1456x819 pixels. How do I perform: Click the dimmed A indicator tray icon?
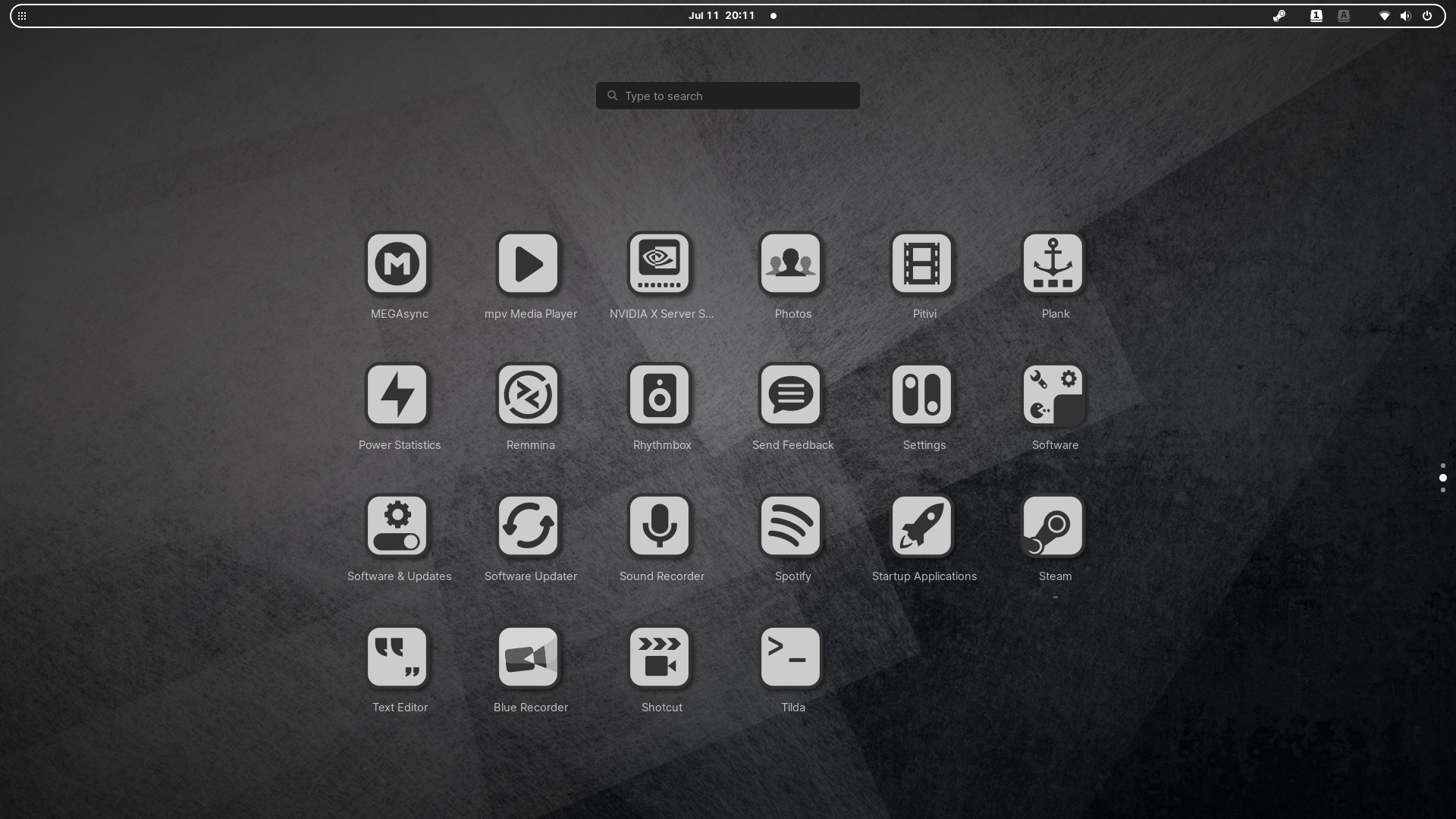(x=1344, y=16)
